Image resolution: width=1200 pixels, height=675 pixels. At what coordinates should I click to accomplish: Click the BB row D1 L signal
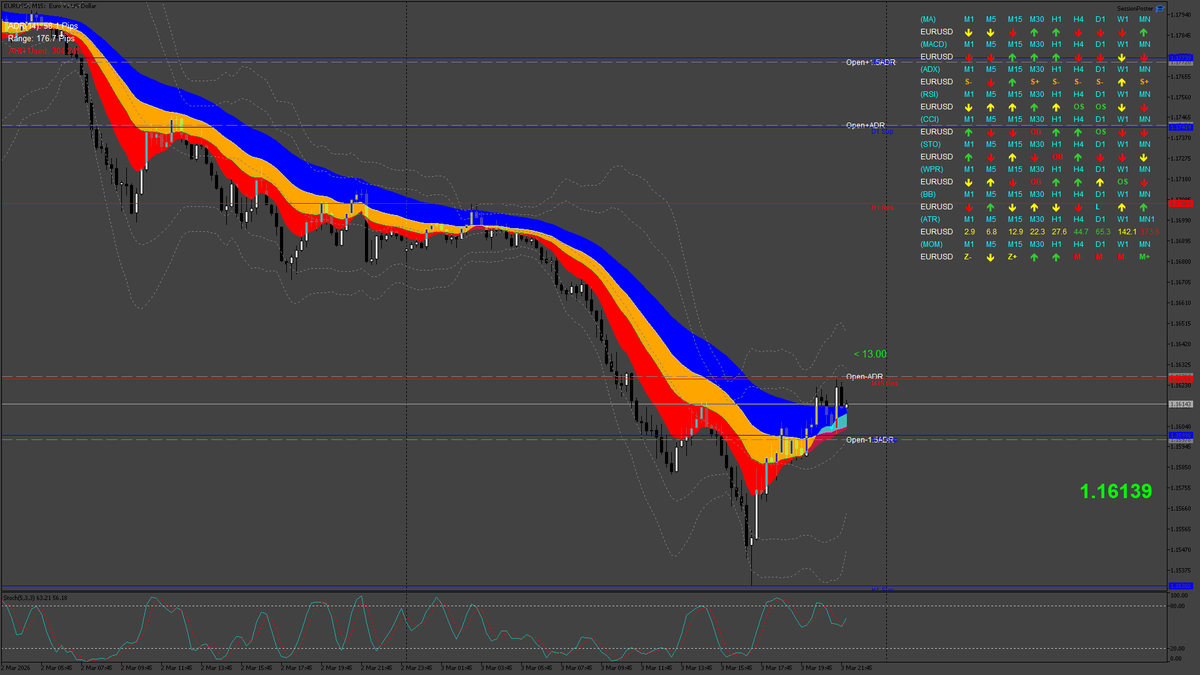point(1097,207)
